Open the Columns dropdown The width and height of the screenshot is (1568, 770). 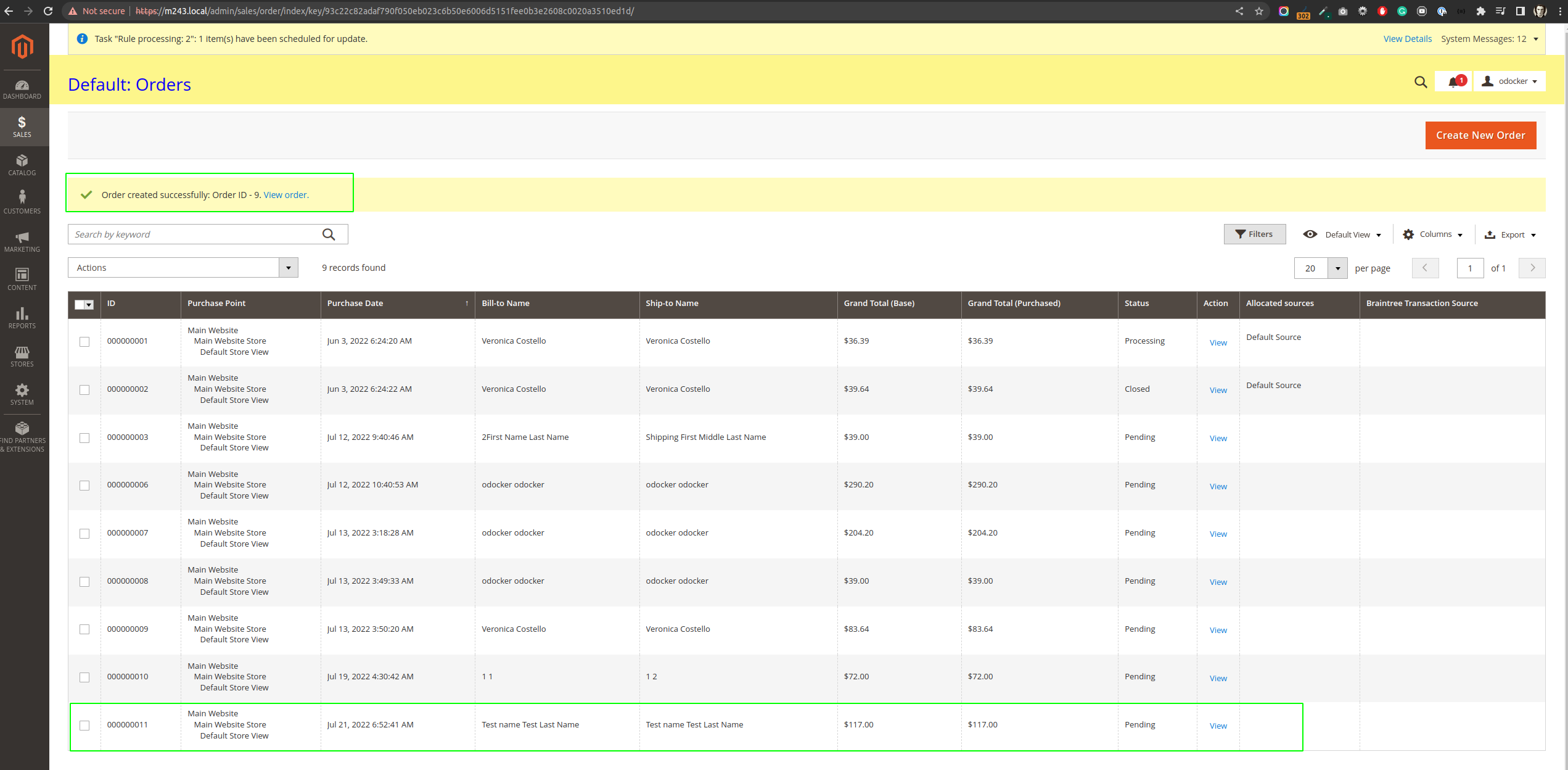[1433, 234]
